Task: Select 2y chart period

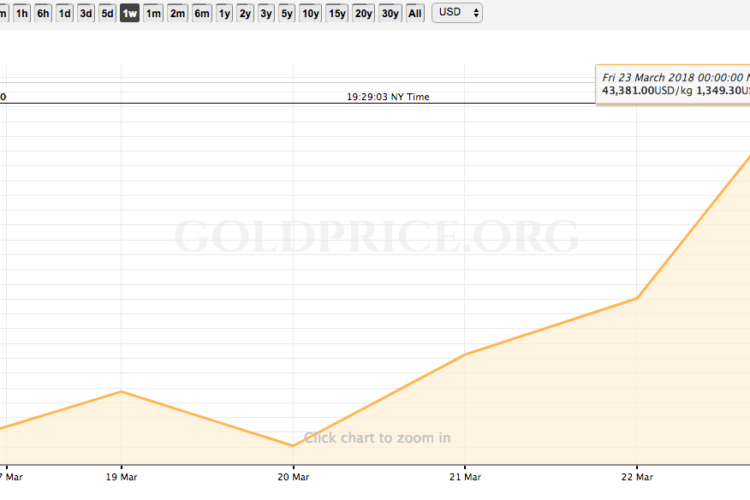Action: coord(245,13)
